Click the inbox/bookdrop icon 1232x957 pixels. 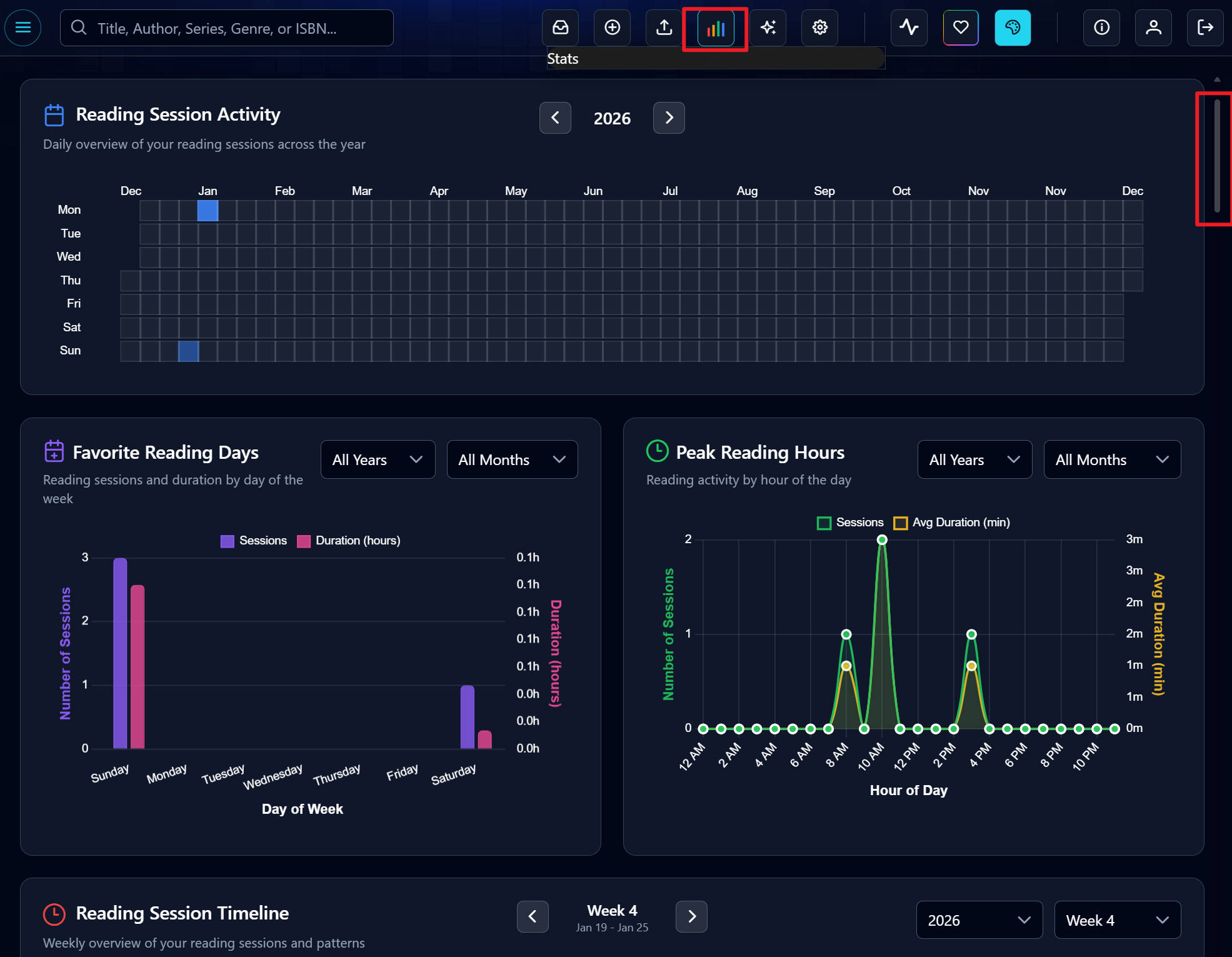pos(560,28)
